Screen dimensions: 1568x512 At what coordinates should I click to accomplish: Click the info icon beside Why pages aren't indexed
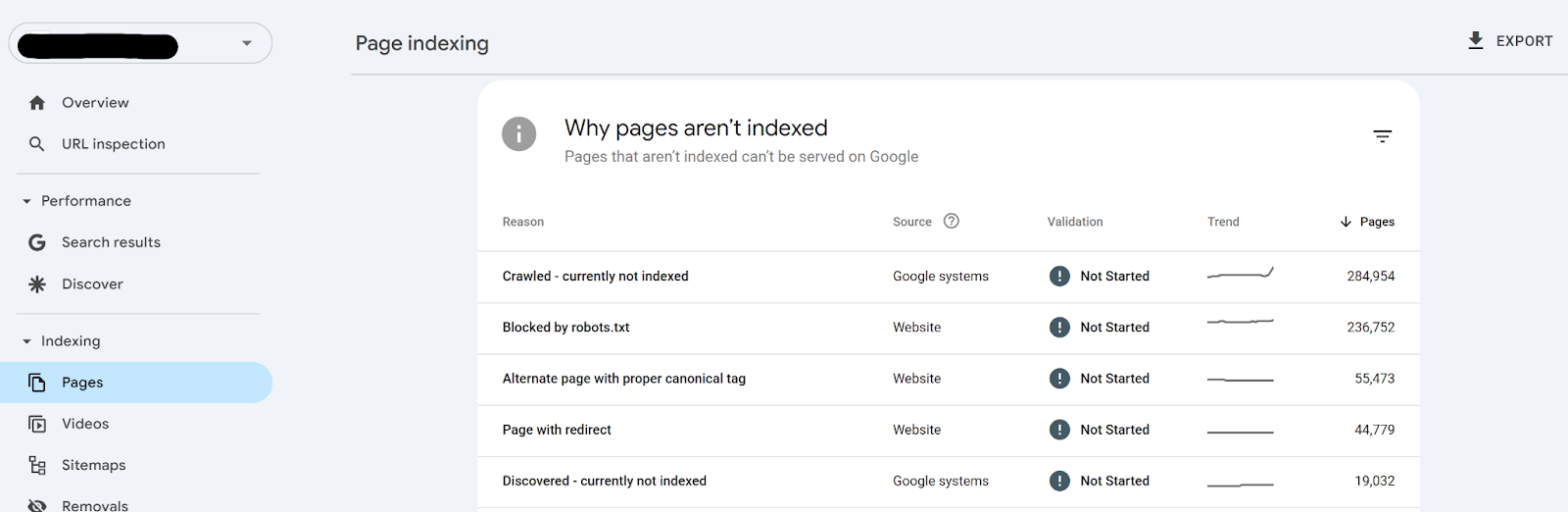pyautogui.click(x=519, y=134)
